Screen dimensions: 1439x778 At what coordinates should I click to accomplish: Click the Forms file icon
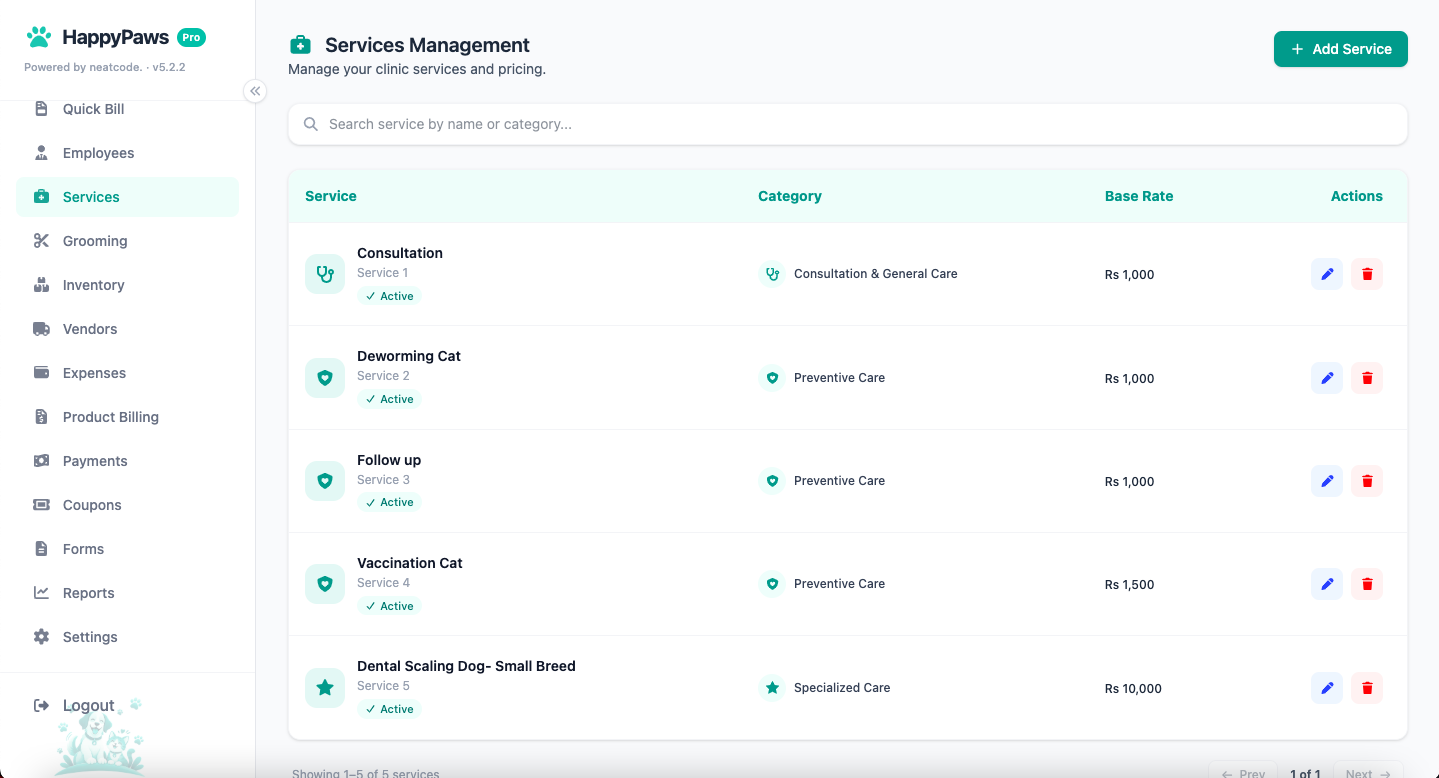pos(41,548)
